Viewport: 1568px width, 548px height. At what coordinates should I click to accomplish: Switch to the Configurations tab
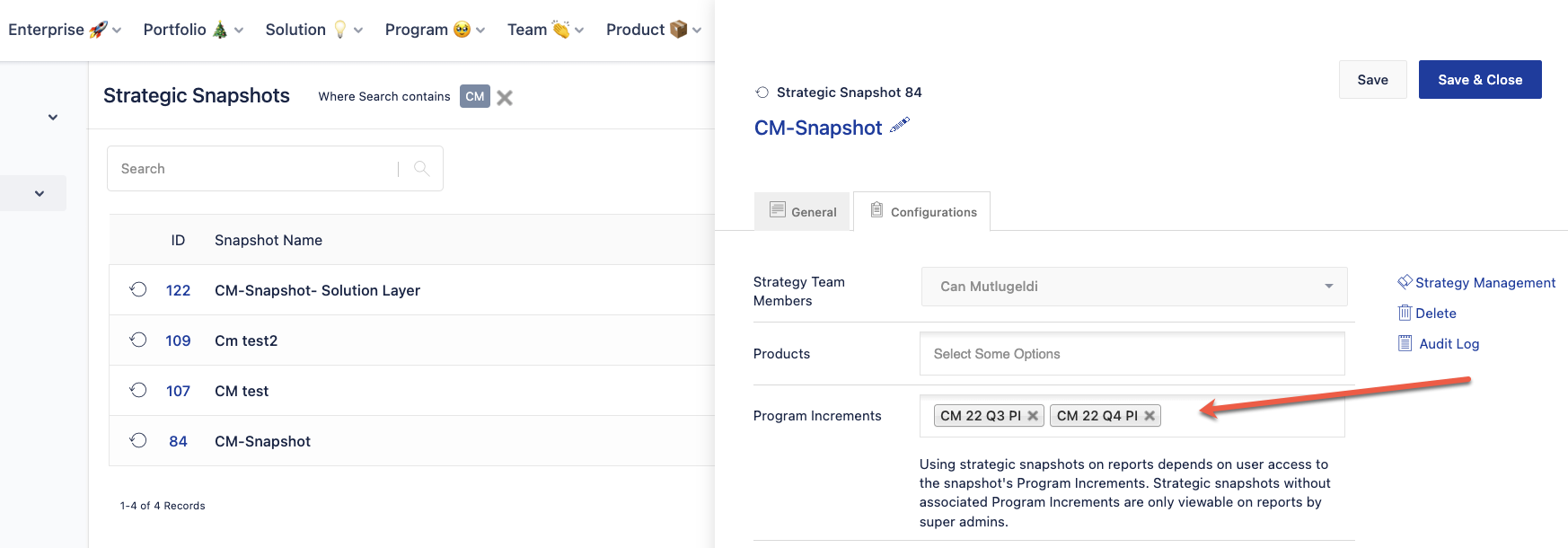pos(922,212)
